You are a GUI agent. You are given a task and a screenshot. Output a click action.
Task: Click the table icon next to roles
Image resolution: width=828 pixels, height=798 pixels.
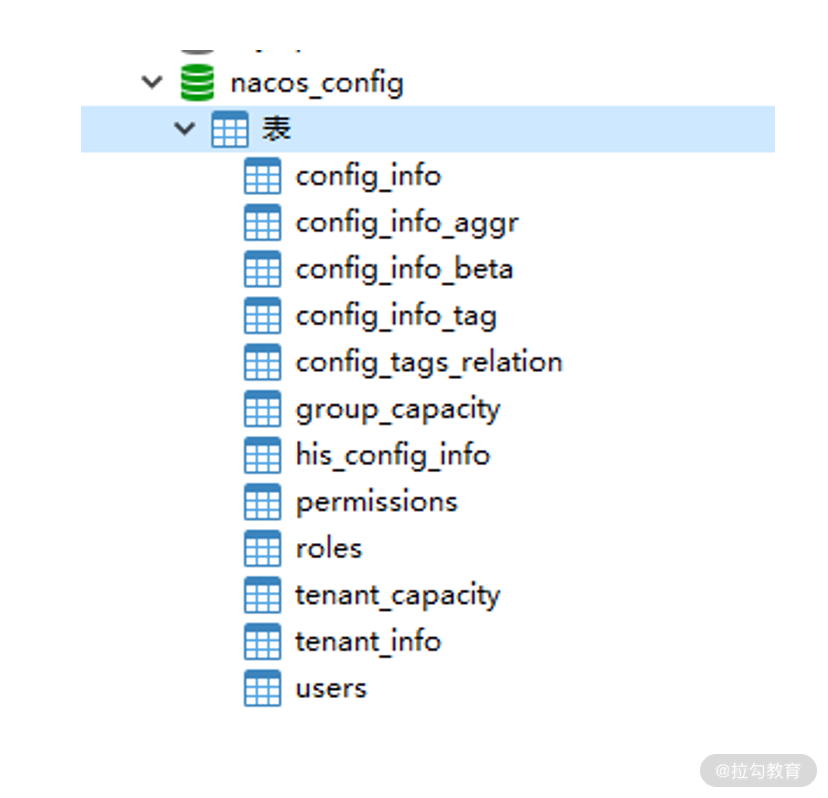click(x=262, y=549)
